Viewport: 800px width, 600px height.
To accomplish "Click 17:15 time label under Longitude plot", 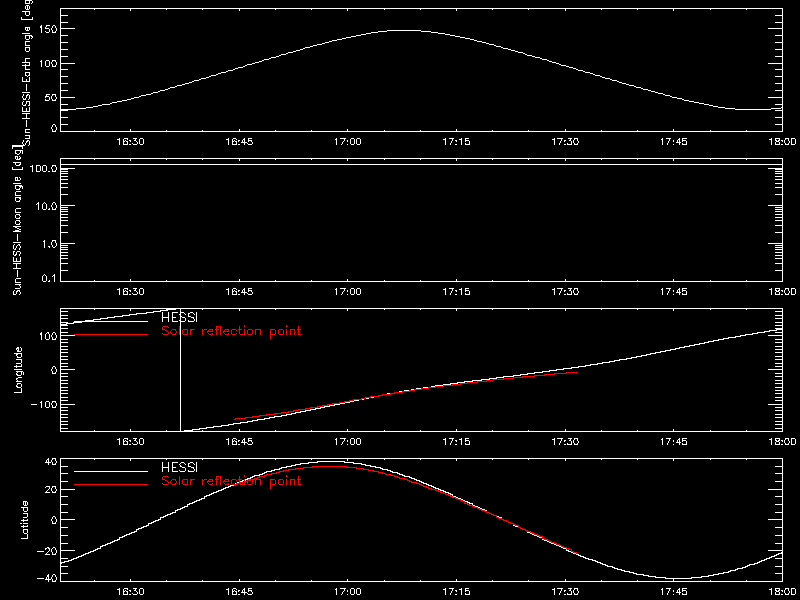I will tap(457, 441).
